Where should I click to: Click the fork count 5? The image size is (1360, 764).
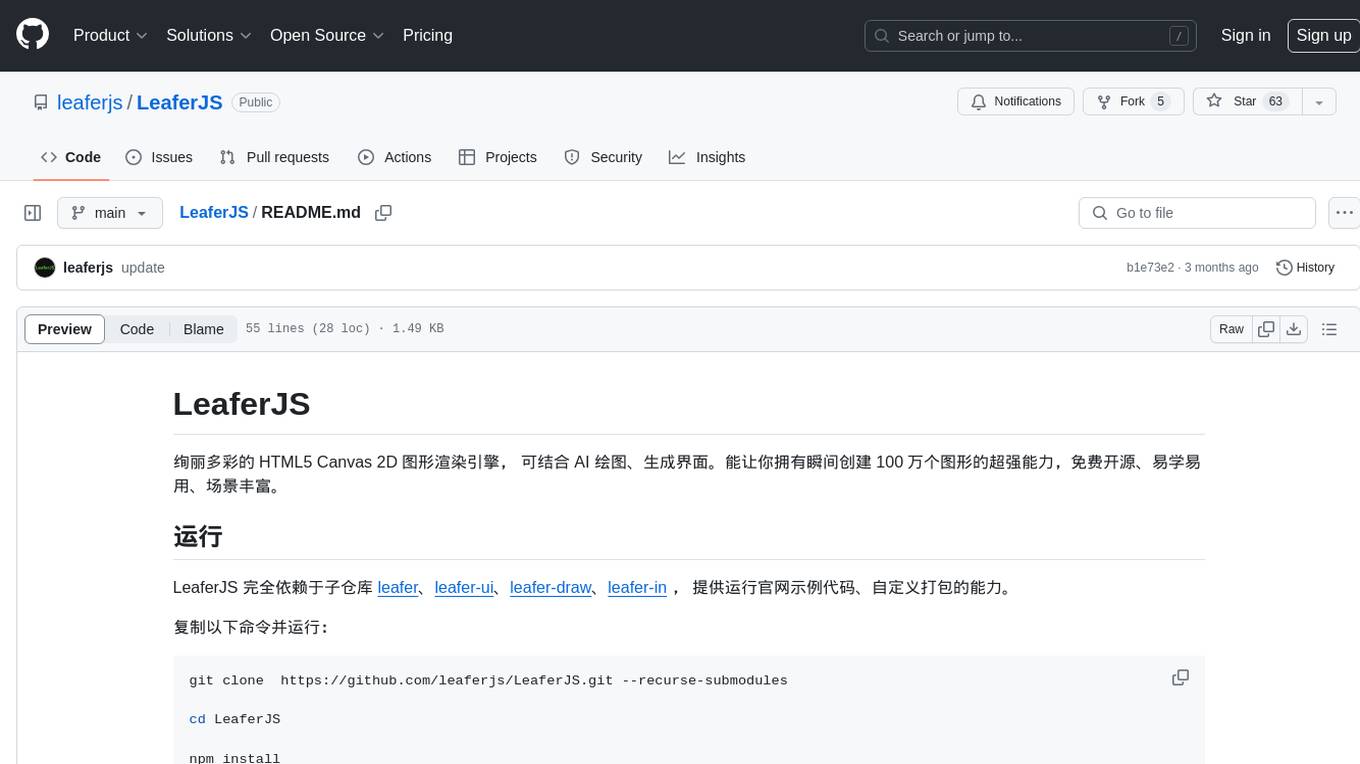click(x=1160, y=102)
